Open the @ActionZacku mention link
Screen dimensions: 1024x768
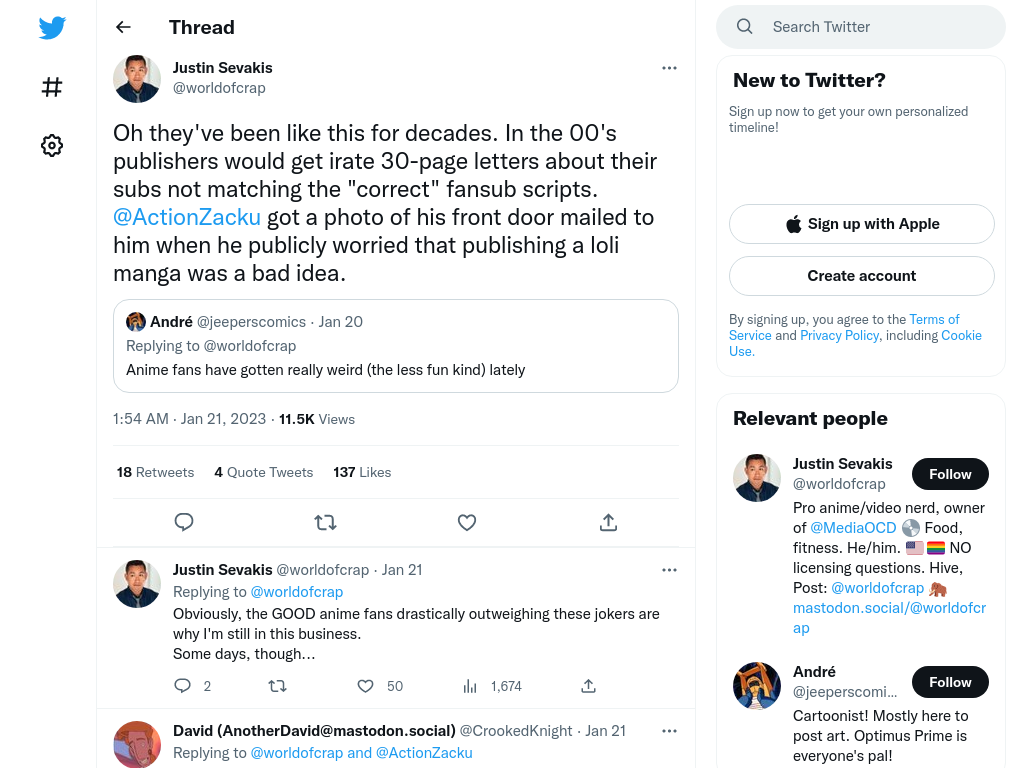pos(187,217)
